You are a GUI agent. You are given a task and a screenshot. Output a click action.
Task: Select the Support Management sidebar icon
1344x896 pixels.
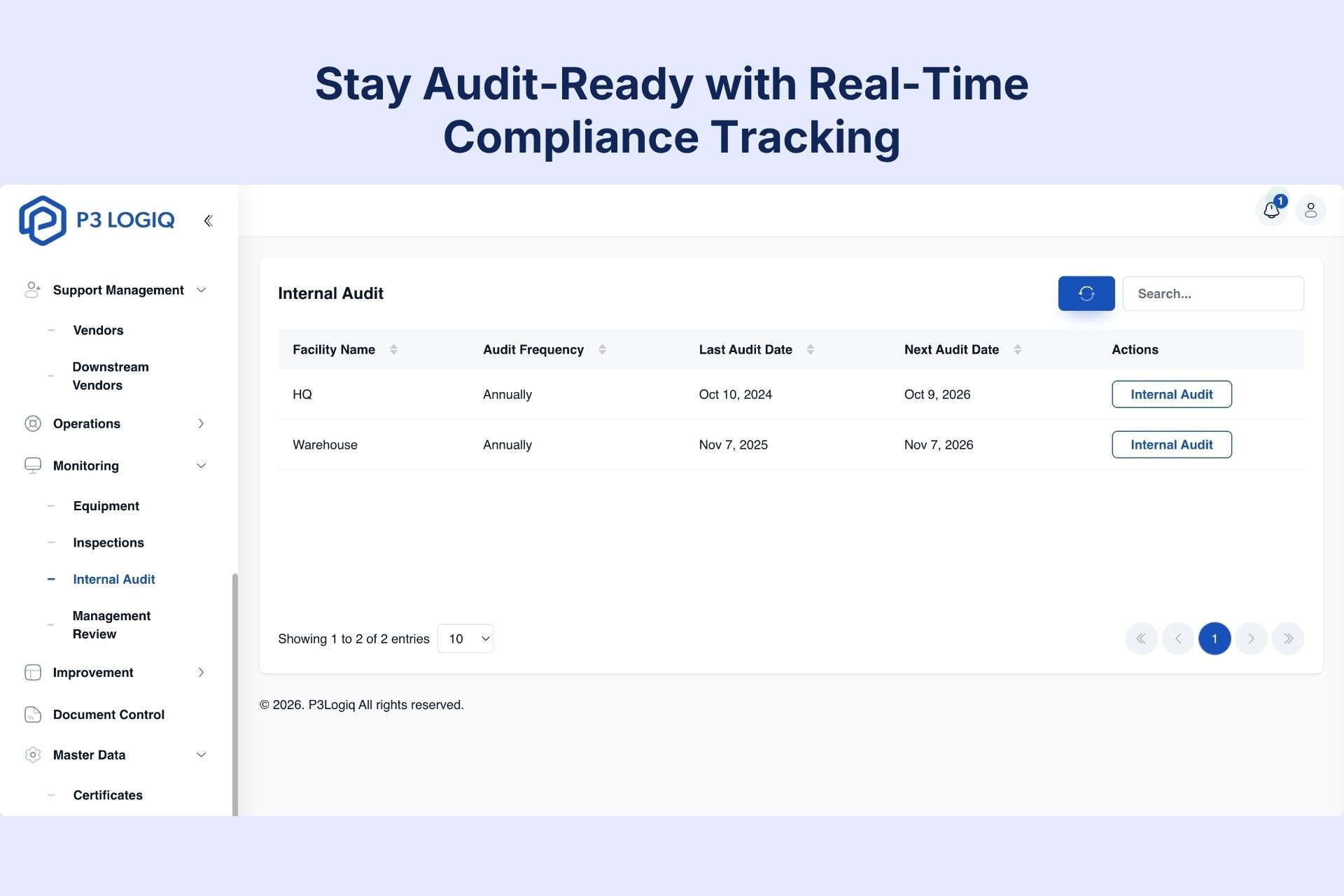(32, 289)
